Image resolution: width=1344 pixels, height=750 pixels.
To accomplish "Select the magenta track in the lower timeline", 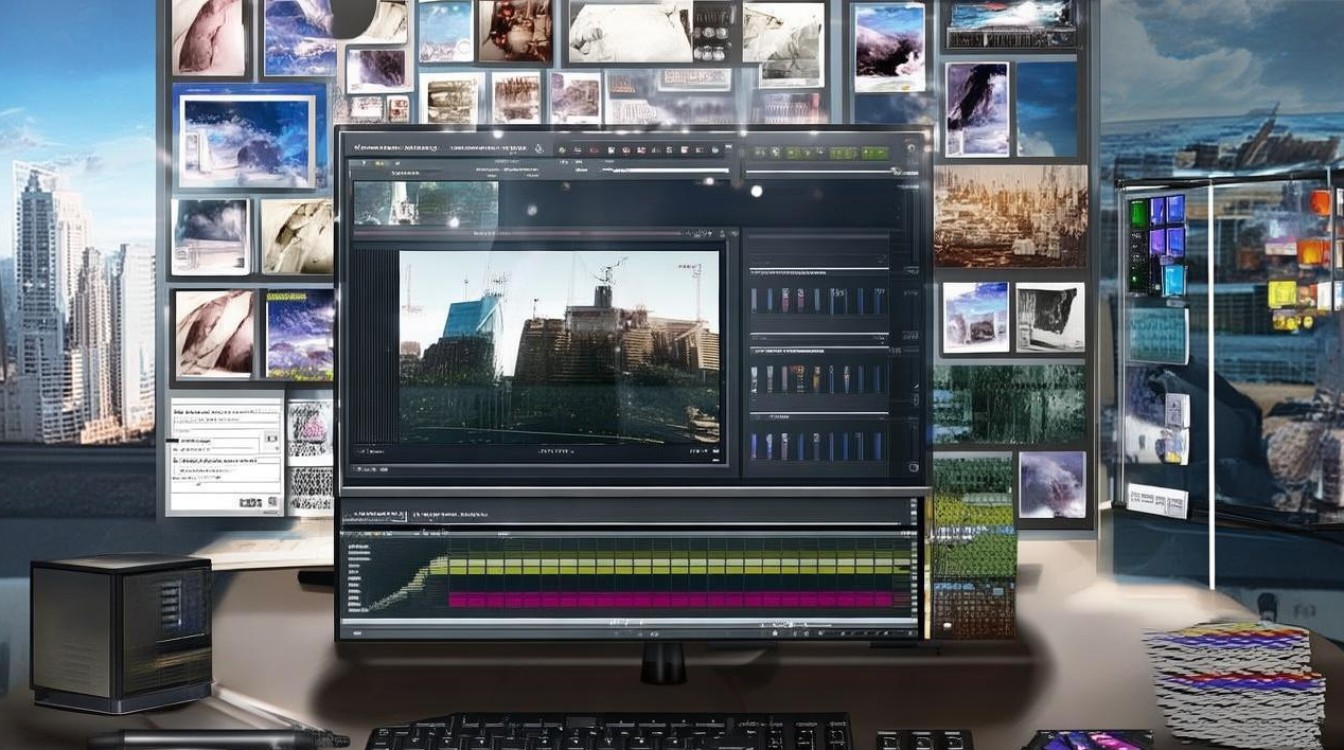I will 670,599.
